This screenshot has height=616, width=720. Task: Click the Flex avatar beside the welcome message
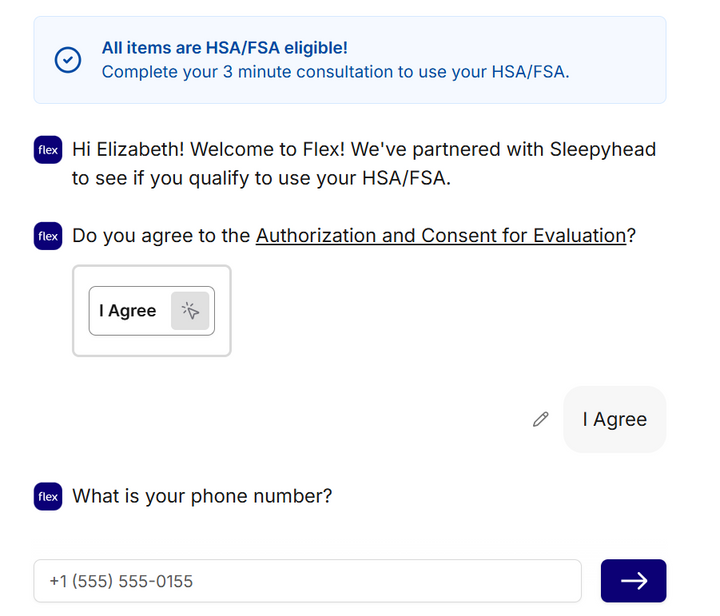point(48,150)
